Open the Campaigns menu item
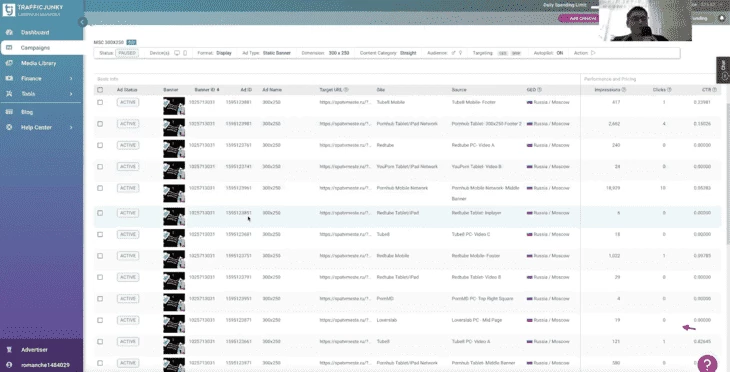 click(x=42, y=48)
